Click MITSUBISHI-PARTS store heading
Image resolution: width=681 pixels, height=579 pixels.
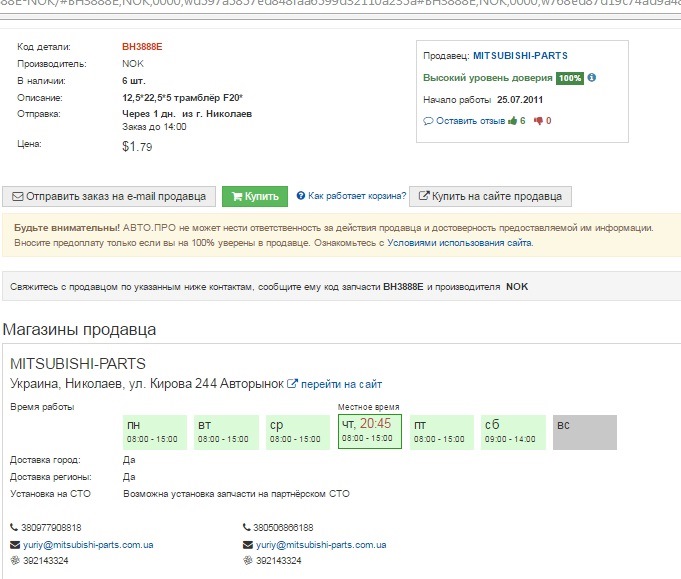point(78,364)
